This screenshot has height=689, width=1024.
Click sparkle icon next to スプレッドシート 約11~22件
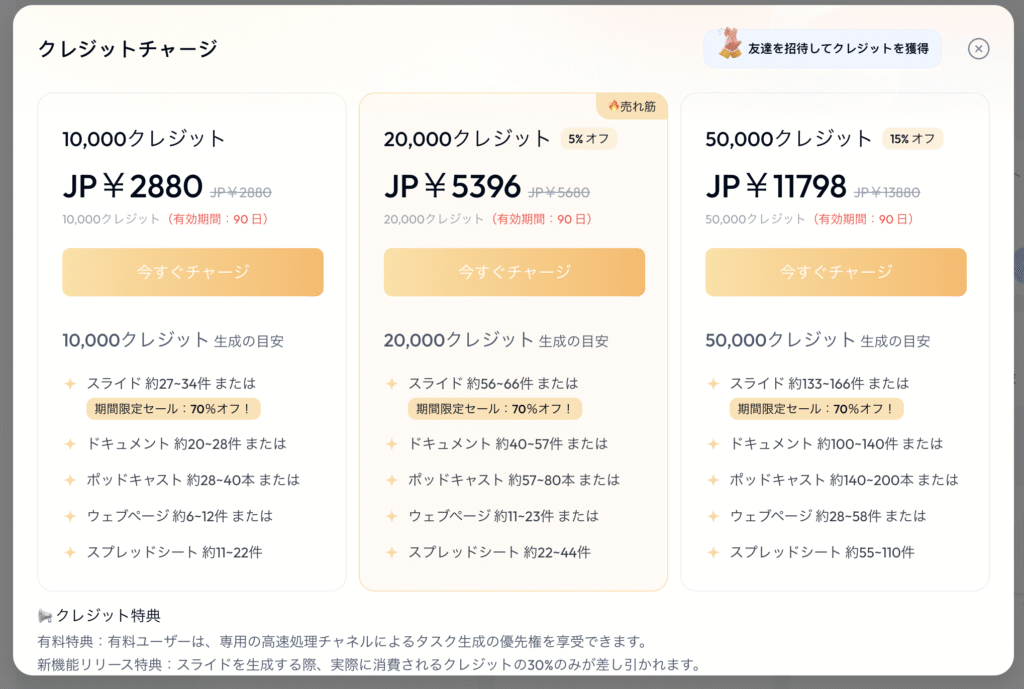(x=70, y=553)
